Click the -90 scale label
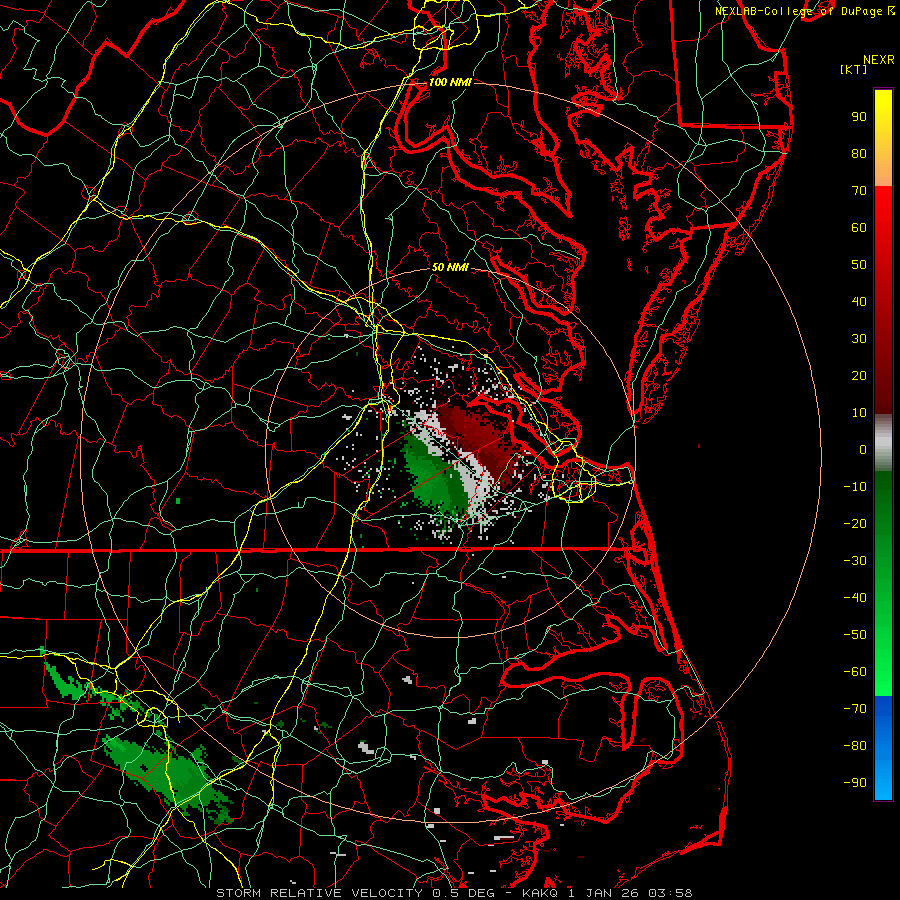Viewport: 900px width, 900px height. point(855,783)
